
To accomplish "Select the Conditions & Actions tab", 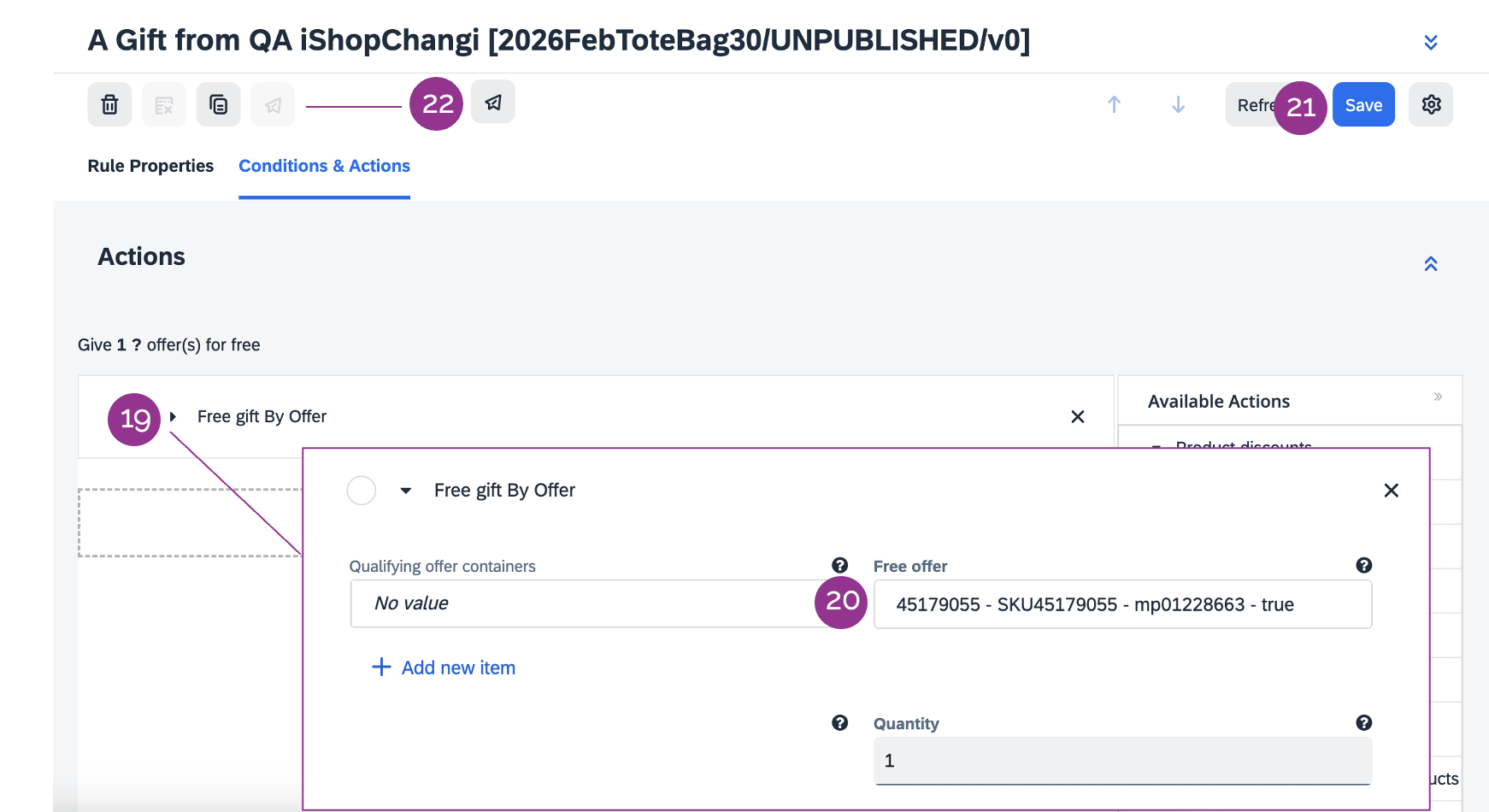I will (324, 166).
